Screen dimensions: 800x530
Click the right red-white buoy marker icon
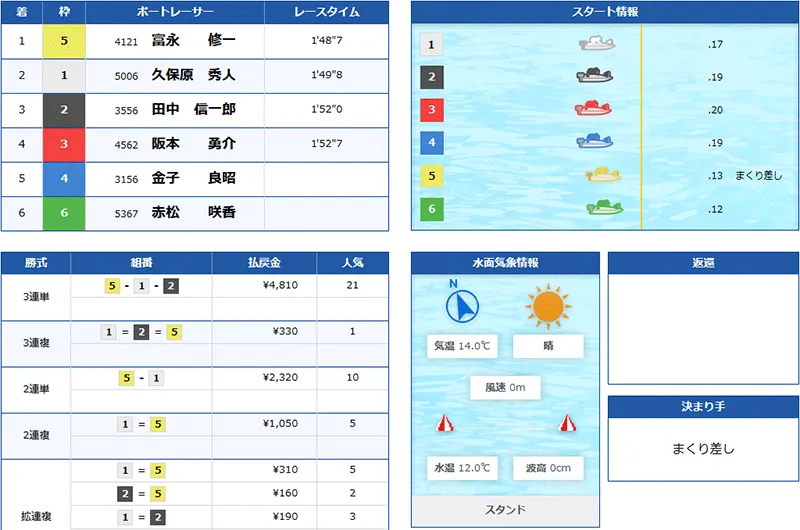point(567,423)
